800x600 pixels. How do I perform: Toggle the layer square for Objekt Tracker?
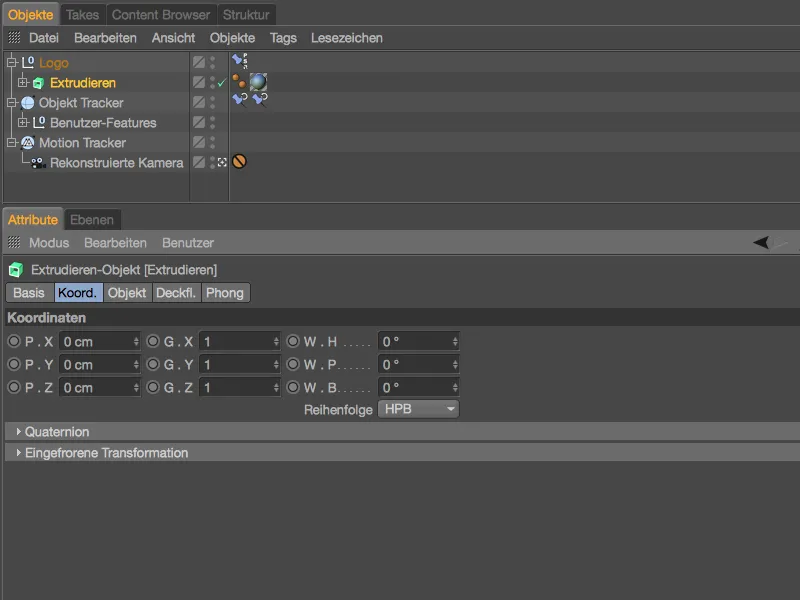(x=199, y=103)
